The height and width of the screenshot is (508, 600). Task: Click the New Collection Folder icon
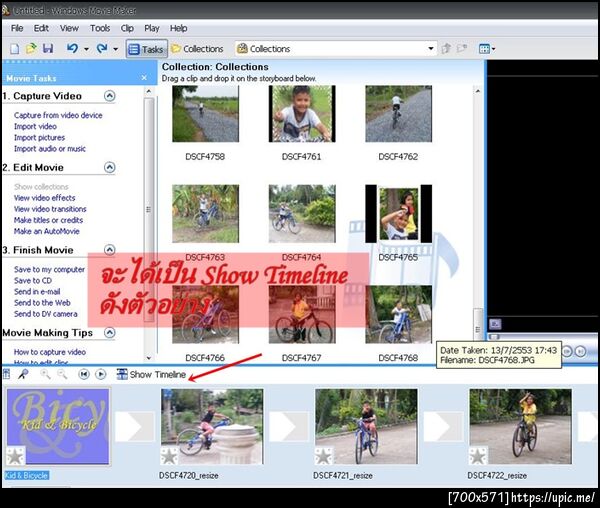point(462,49)
